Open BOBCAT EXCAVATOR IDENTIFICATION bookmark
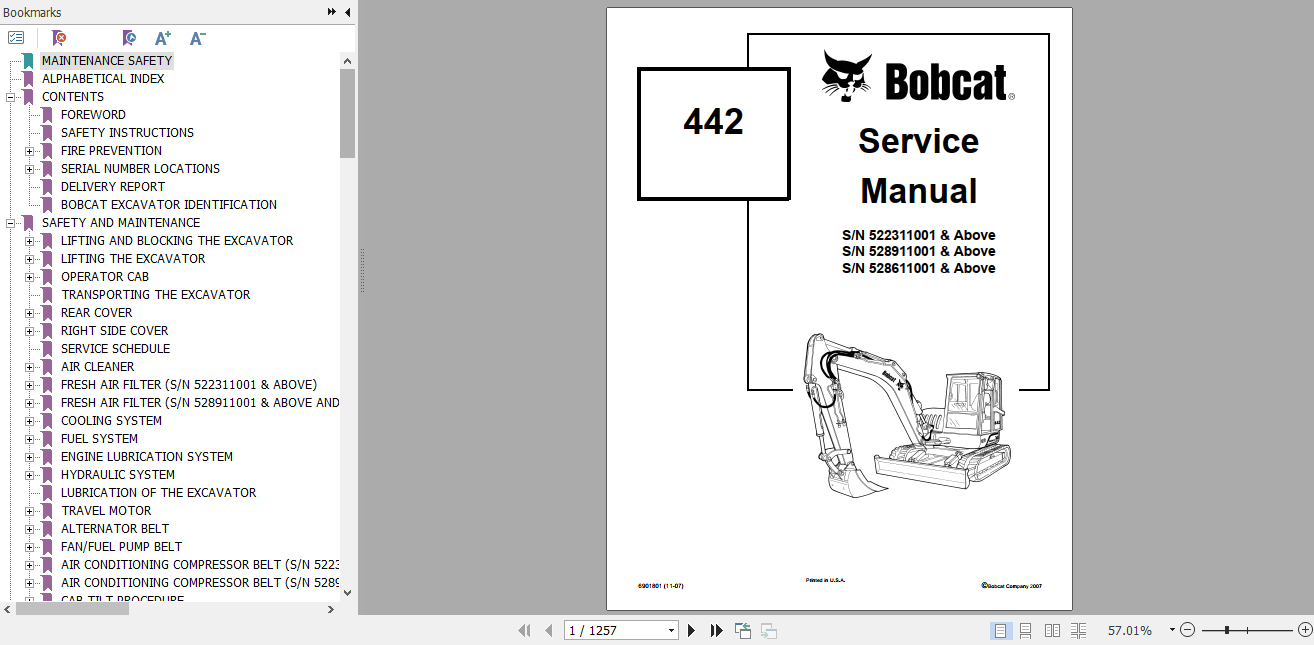Image resolution: width=1314 pixels, height=645 pixels. coord(169,205)
